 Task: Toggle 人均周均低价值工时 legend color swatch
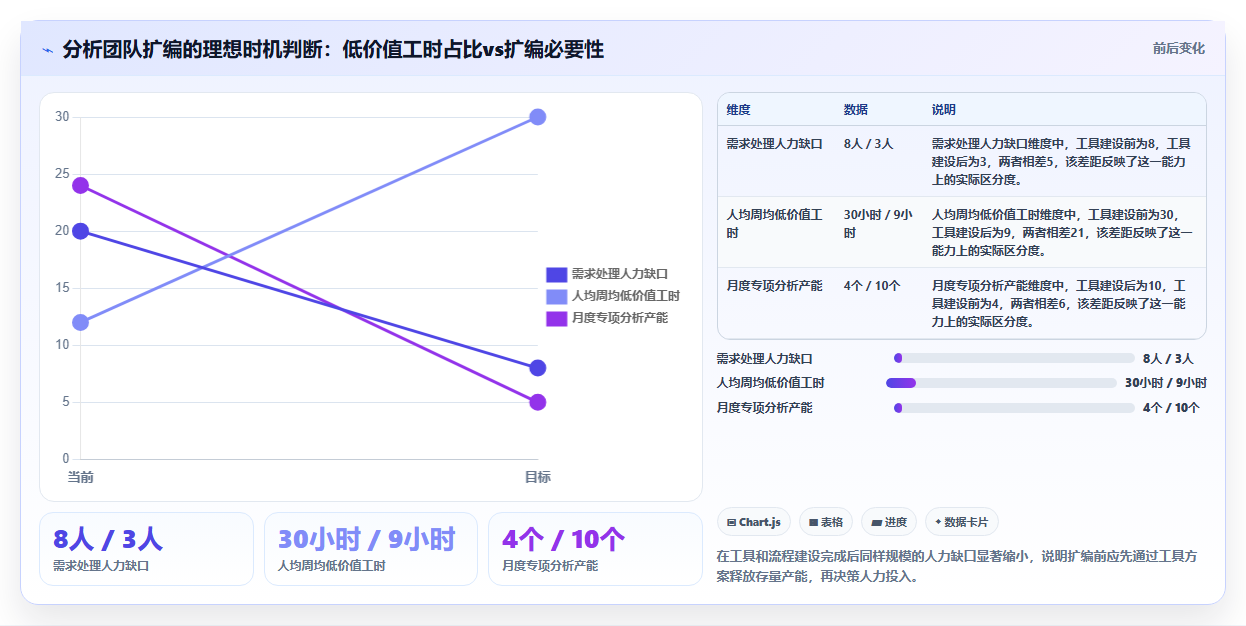tap(556, 296)
